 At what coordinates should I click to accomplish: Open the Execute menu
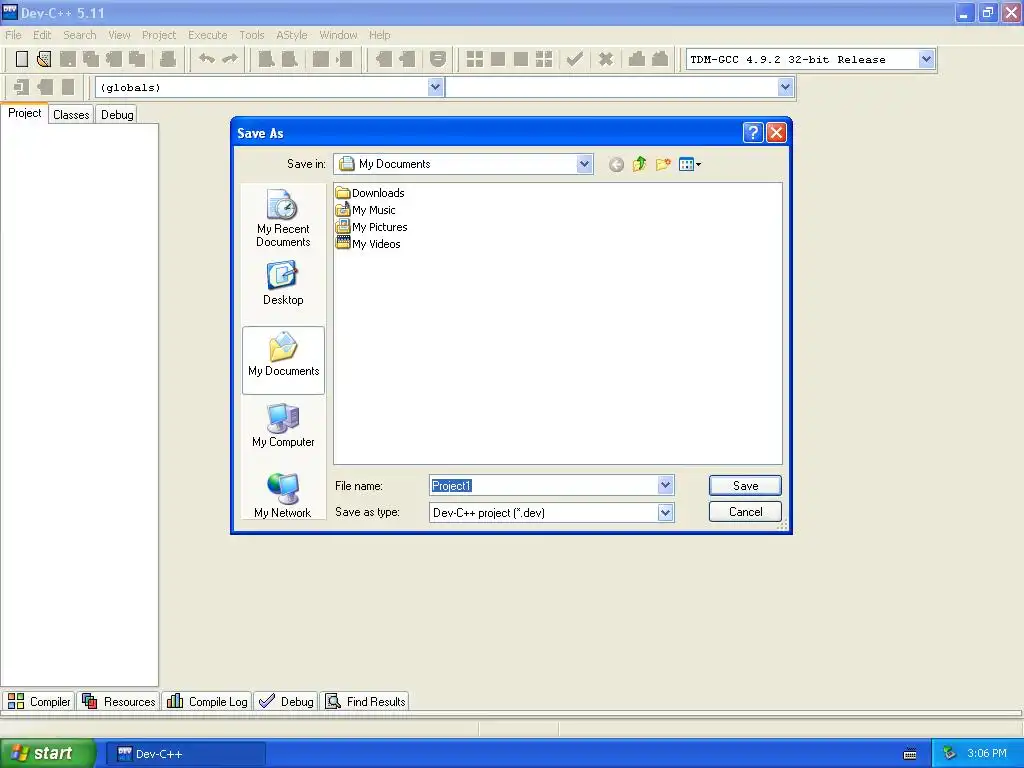point(208,35)
